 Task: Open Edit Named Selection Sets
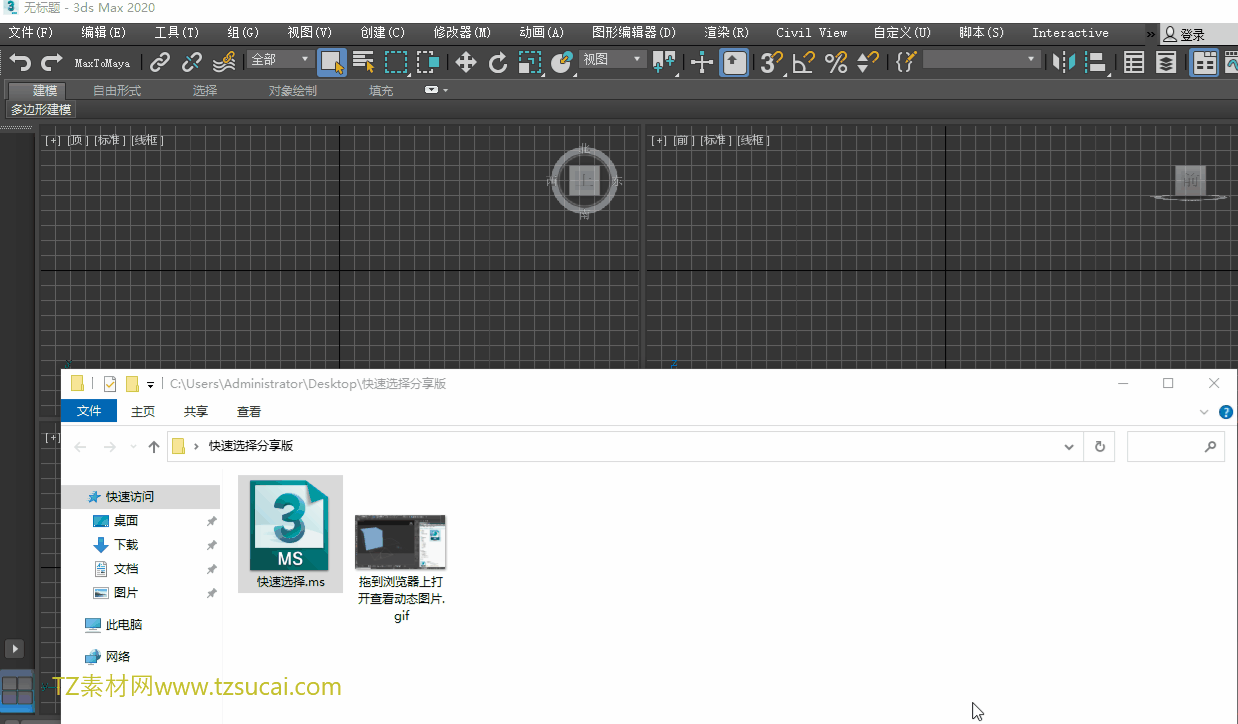[x=905, y=62]
